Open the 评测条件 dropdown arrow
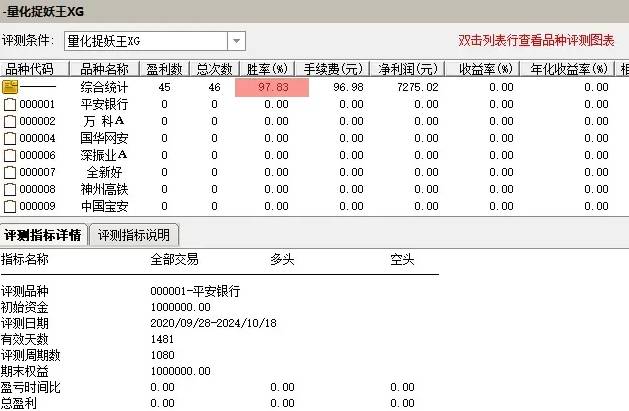This screenshot has width=629, height=411. 236,41
